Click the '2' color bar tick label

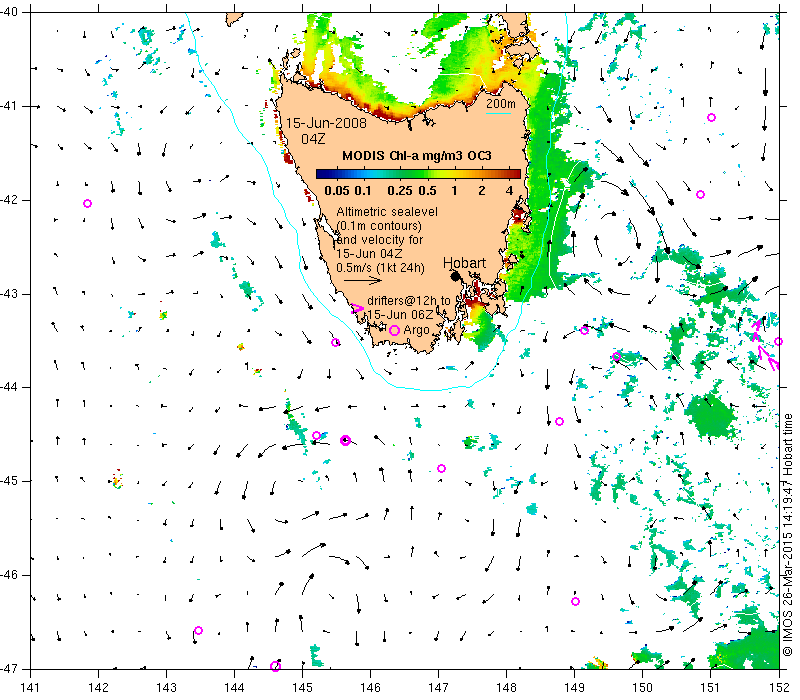pos(482,191)
